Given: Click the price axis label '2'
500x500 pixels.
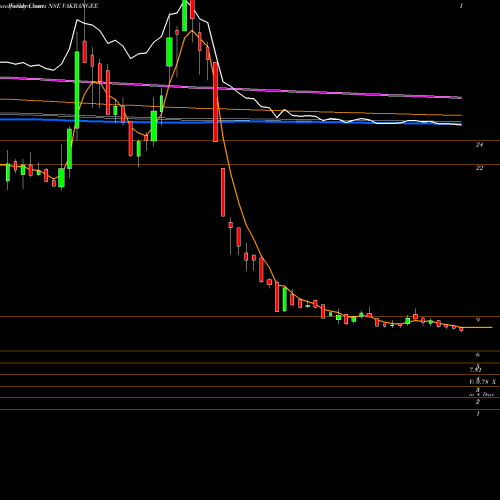Looking at the screenshot, I should tap(478, 402).
